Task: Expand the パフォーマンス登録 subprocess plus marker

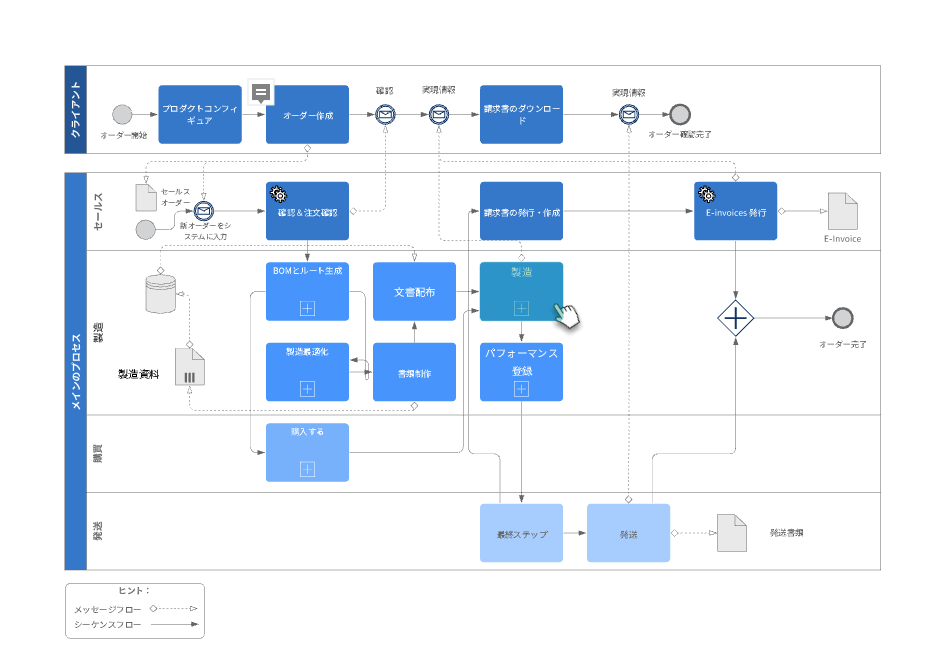Action: (x=521, y=388)
